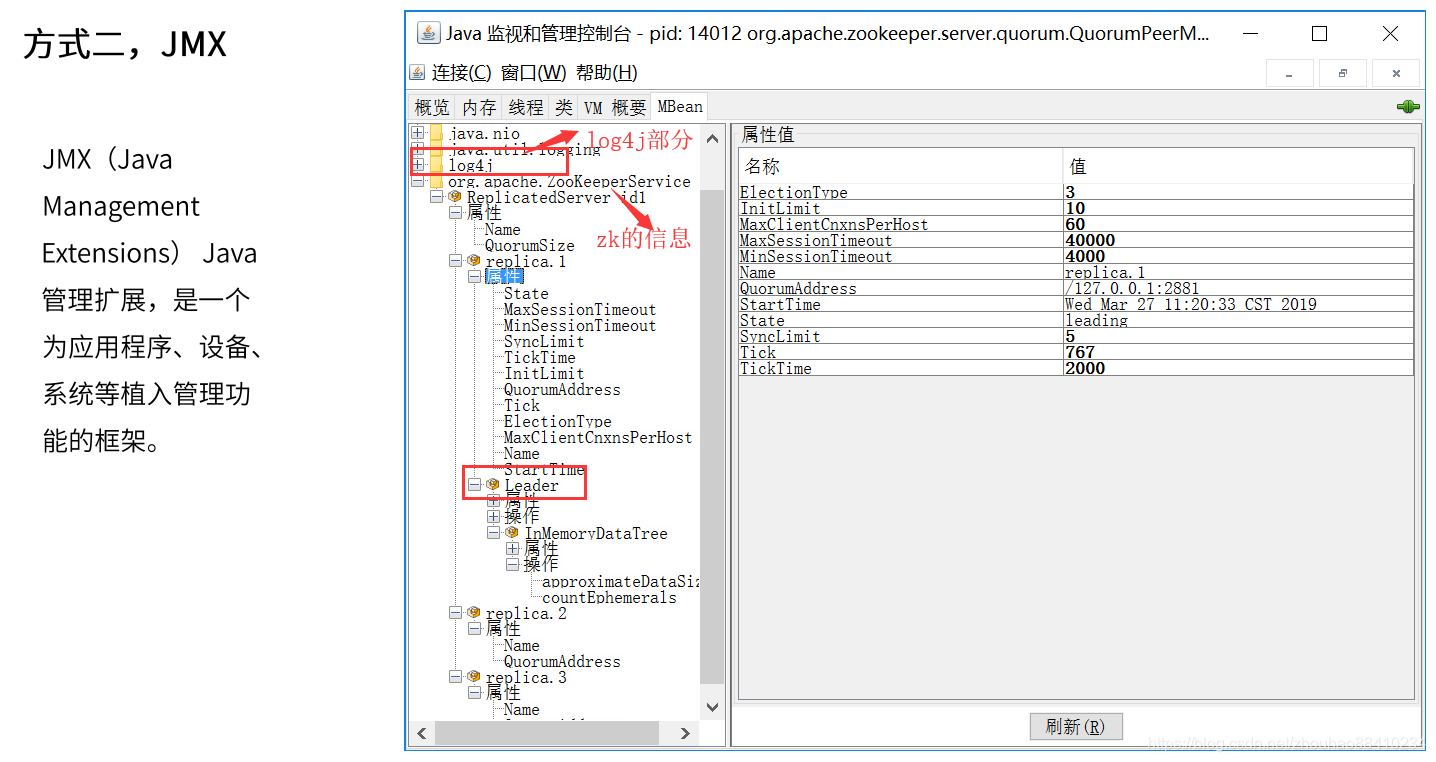The height and width of the screenshot is (762, 1436).
Task: Click the value cell '4000'
Action: click(1238, 256)
